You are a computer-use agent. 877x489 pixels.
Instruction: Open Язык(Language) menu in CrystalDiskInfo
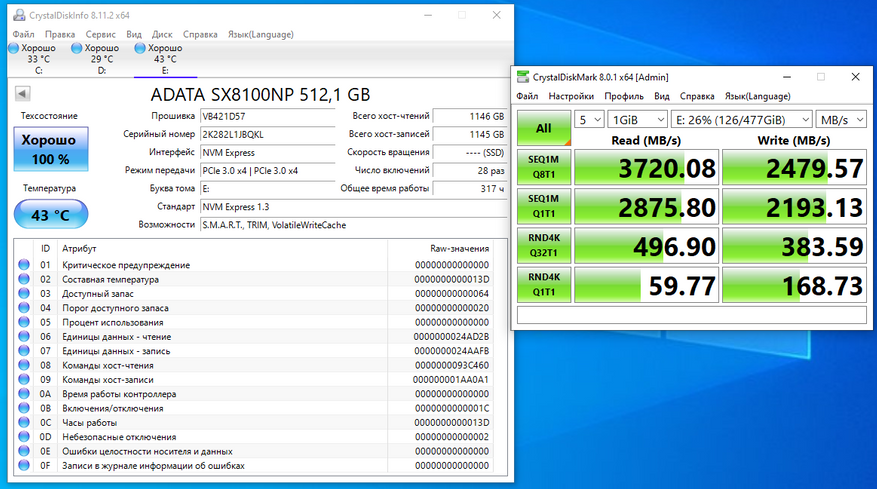(261, 34)
